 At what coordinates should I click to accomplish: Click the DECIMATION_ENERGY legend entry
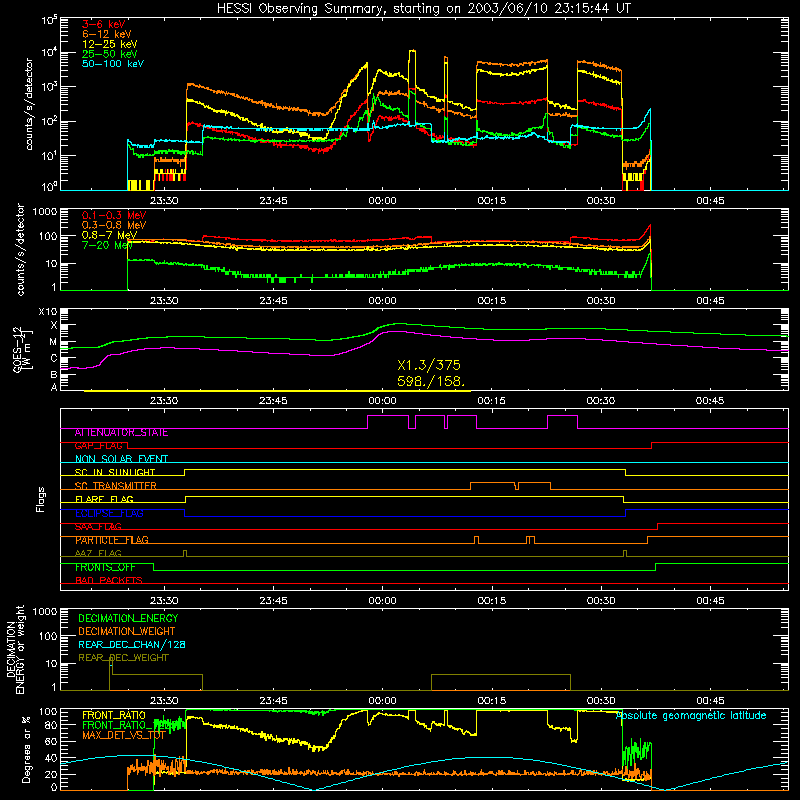click(x=128, y=618)
